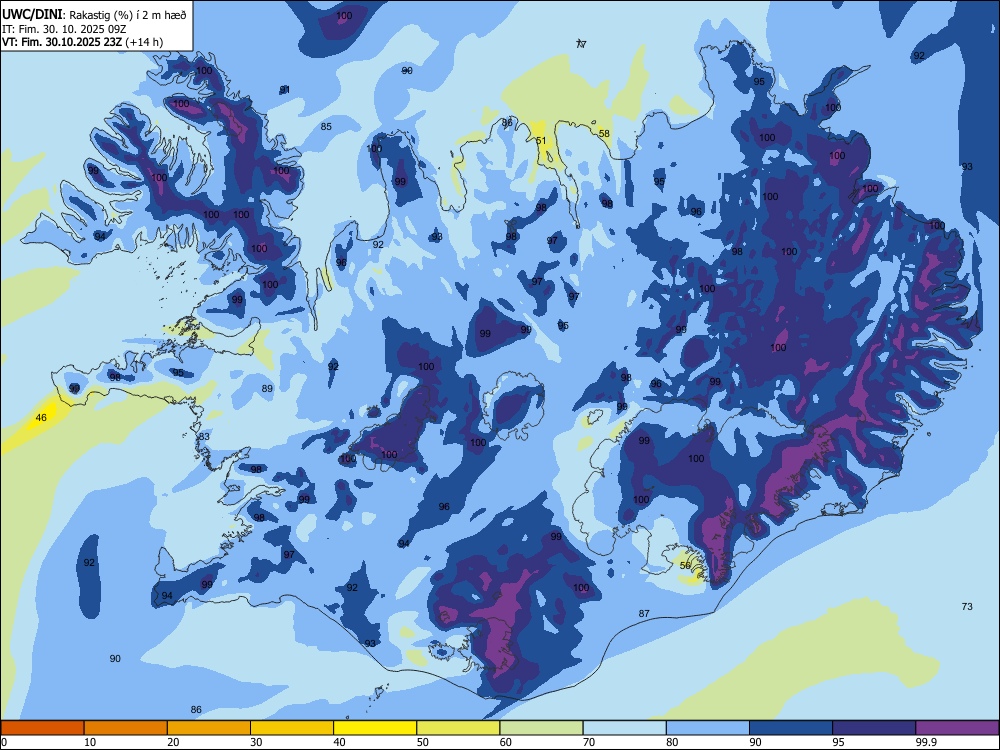Viewport: 1000px width, 750px height.
Task: Click the 20–30 legend color swatch
Action: coord(209,728)
